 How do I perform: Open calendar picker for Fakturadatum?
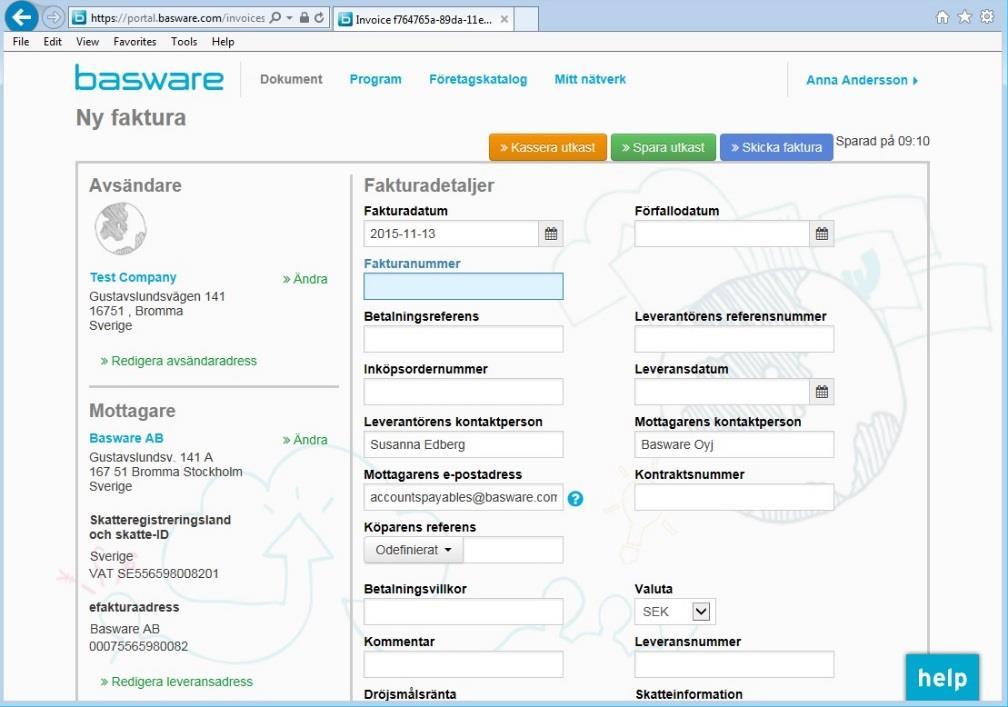point(551,234)
